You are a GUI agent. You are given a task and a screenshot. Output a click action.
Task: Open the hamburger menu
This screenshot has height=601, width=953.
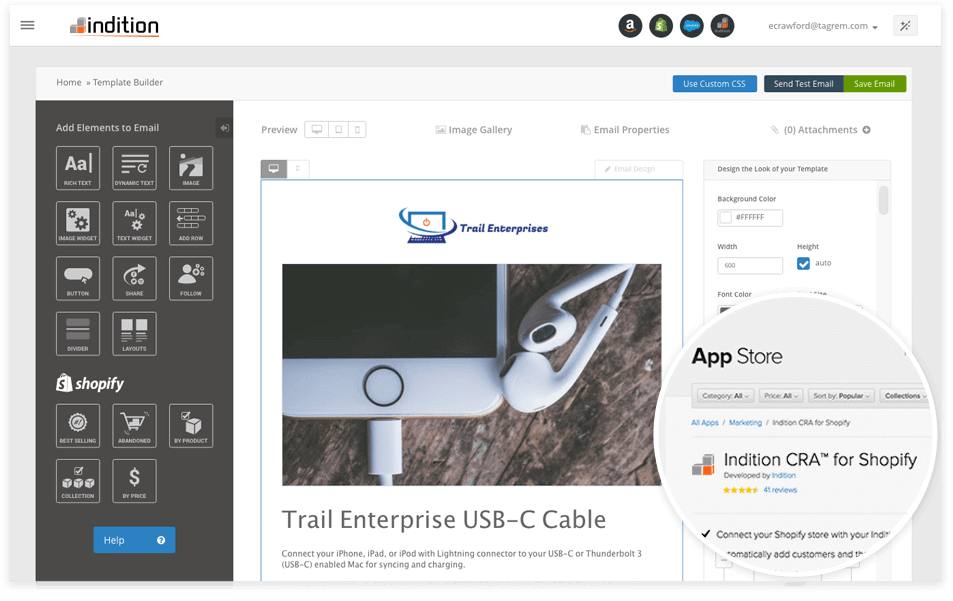(x=27, y=25)
